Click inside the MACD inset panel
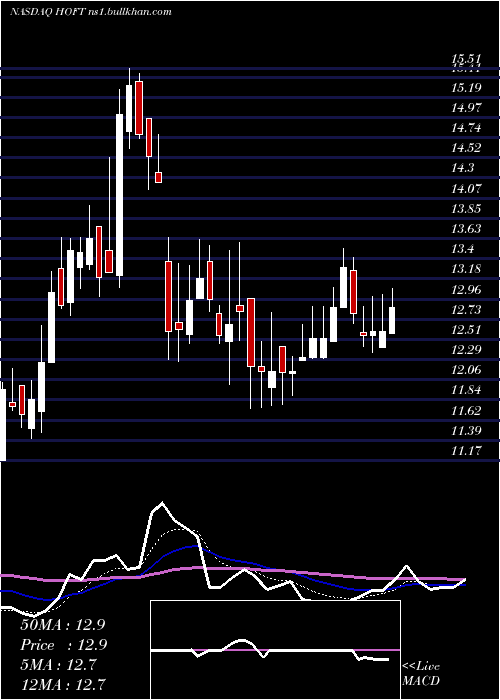This screenshot has height=700, width=500. [275, 650]
